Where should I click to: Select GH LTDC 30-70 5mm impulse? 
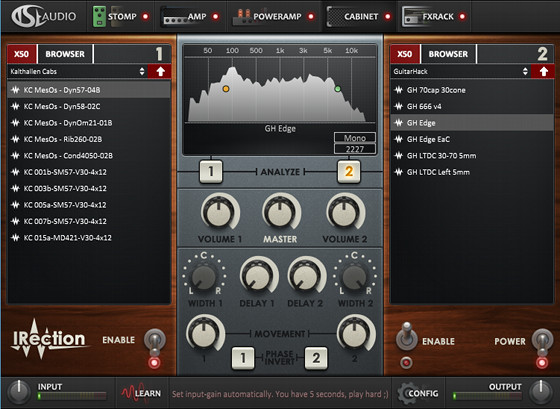click(472, 156)
